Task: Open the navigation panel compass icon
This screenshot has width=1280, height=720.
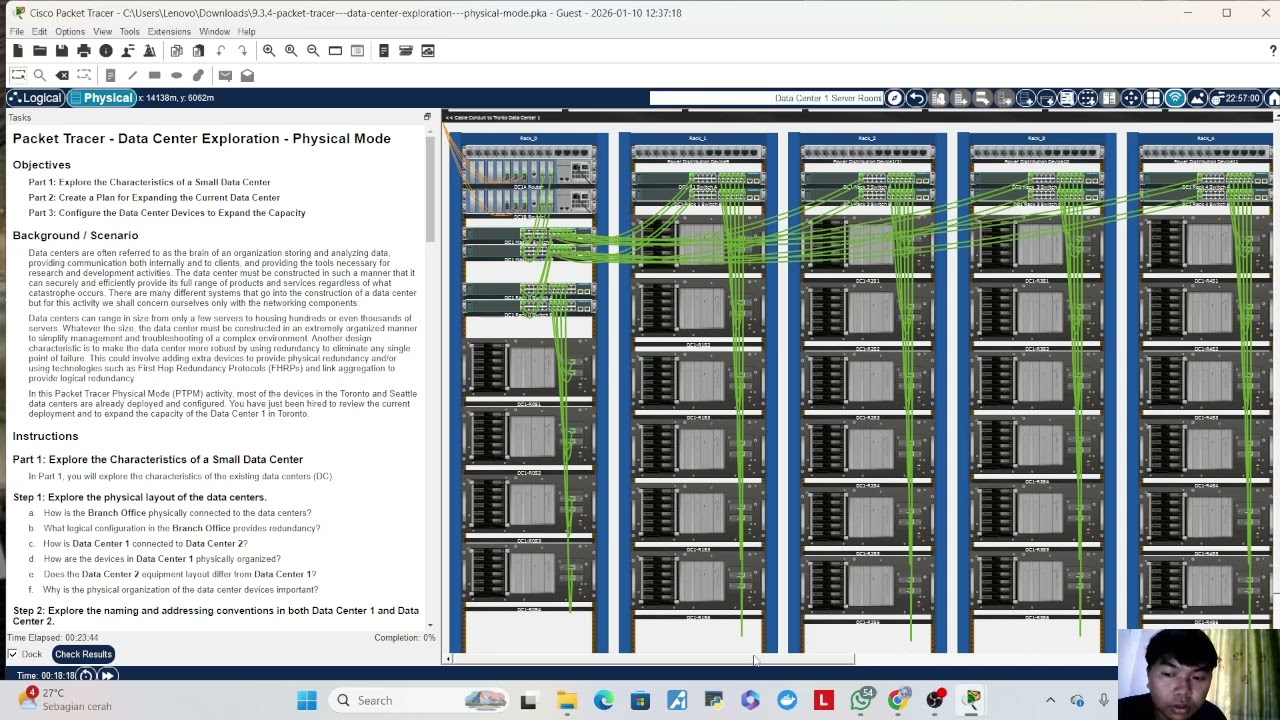Action: pos(894,98)
